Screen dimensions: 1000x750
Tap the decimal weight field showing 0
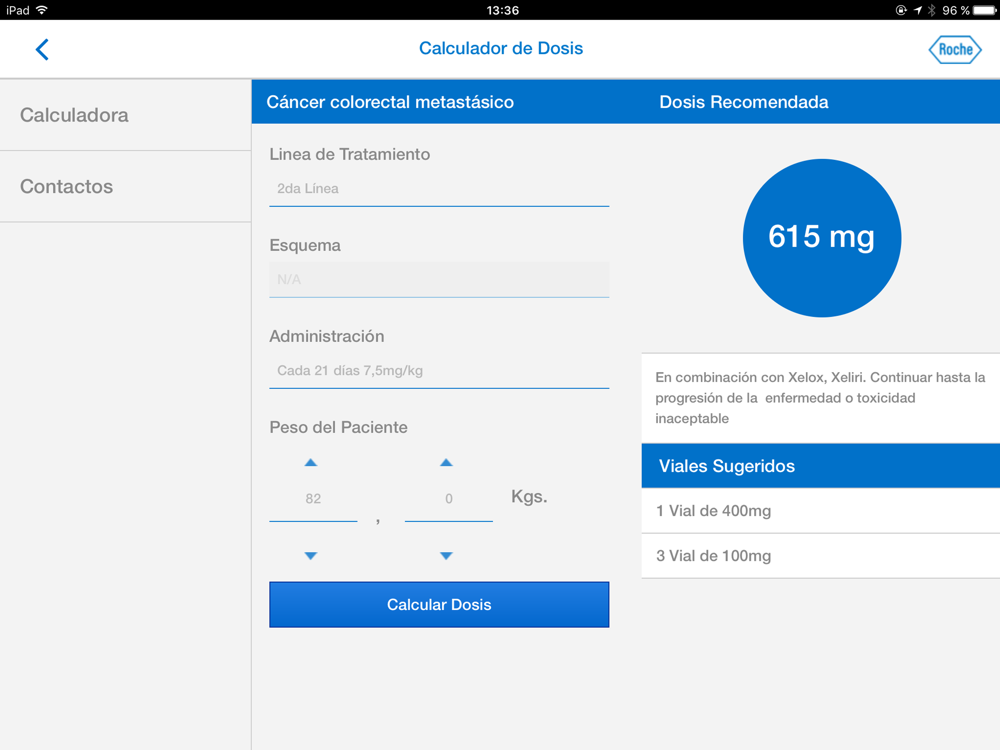coord(449,499)
